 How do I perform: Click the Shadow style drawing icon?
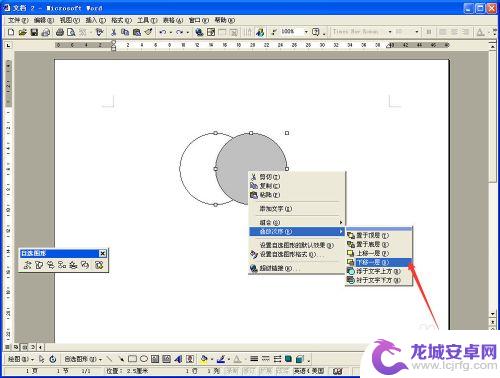coord(289,359)
